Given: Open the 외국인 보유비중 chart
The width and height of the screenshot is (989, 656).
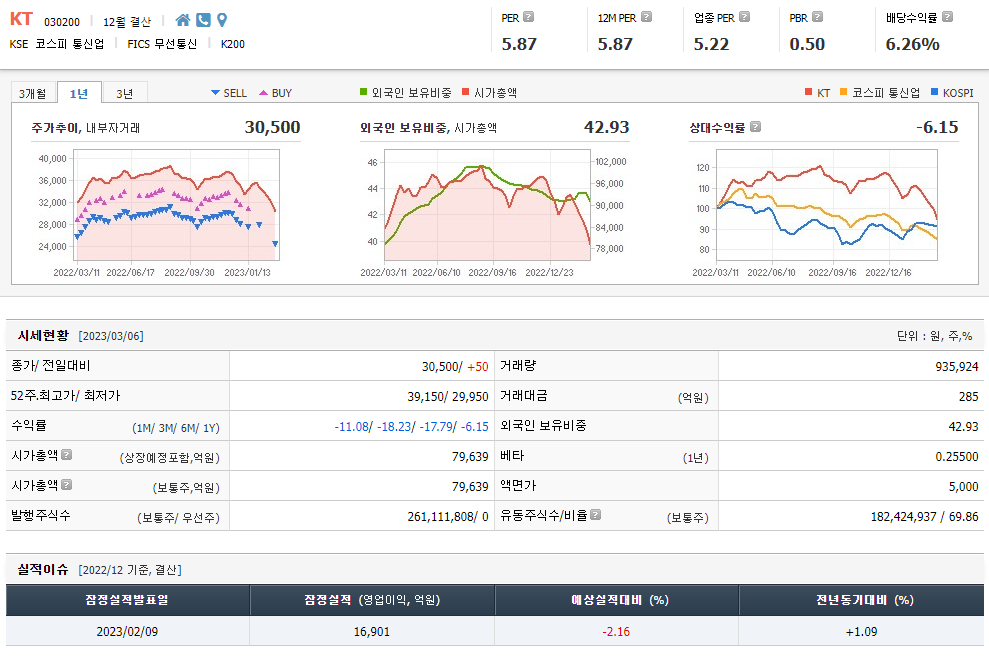Looking at the screenshot, I should 488,205.
